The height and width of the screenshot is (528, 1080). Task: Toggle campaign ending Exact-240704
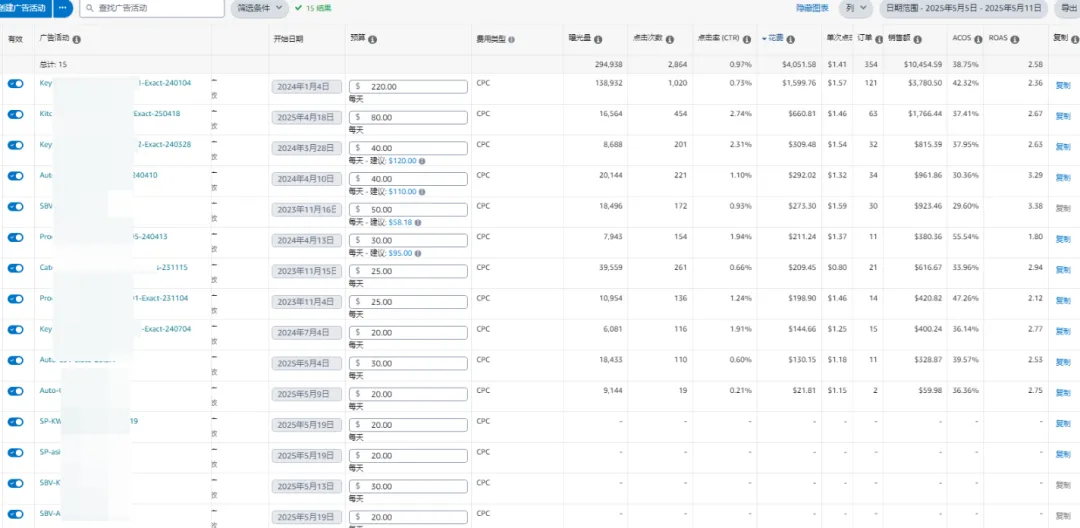16,330
